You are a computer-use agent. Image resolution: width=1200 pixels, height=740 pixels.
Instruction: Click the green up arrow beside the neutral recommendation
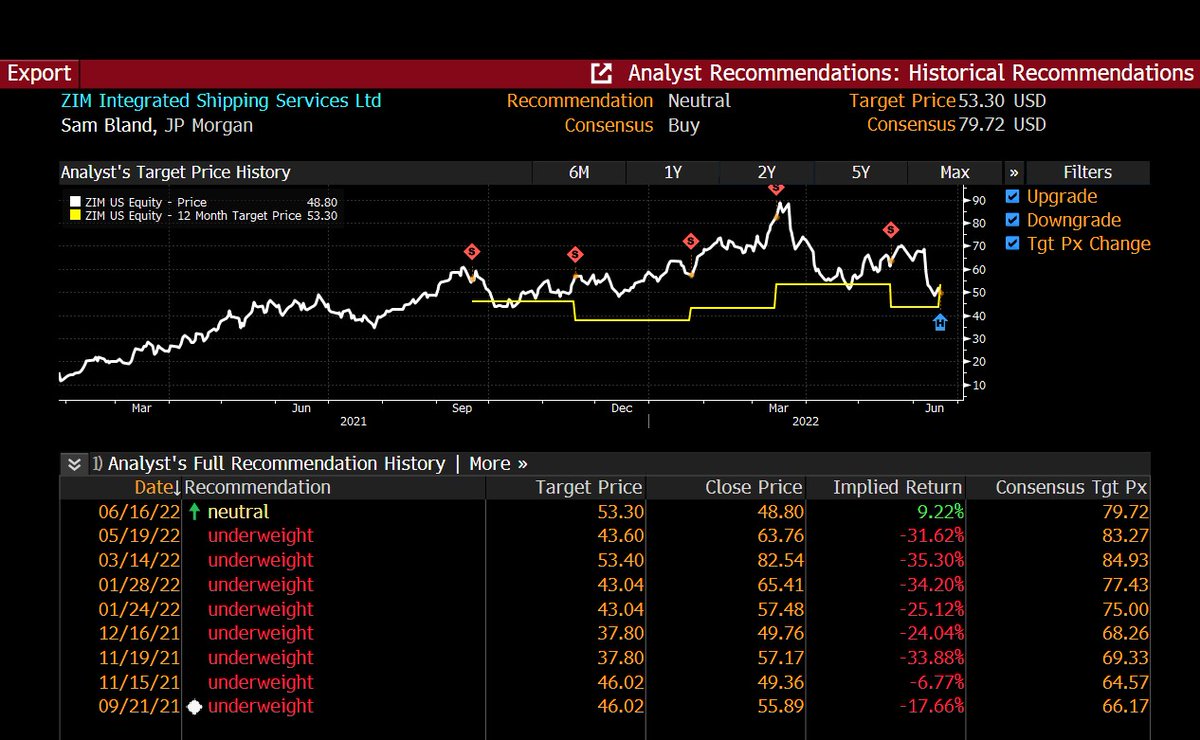pos(196,511)
